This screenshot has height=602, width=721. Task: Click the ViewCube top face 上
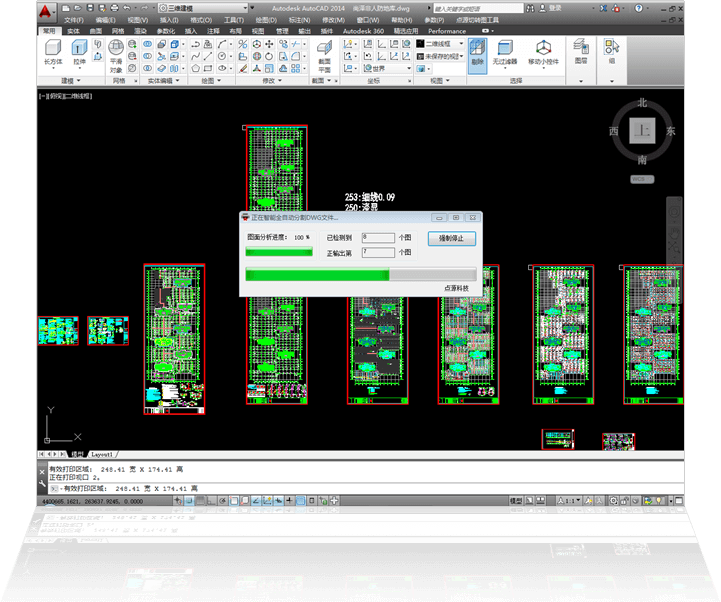point(643,131)
